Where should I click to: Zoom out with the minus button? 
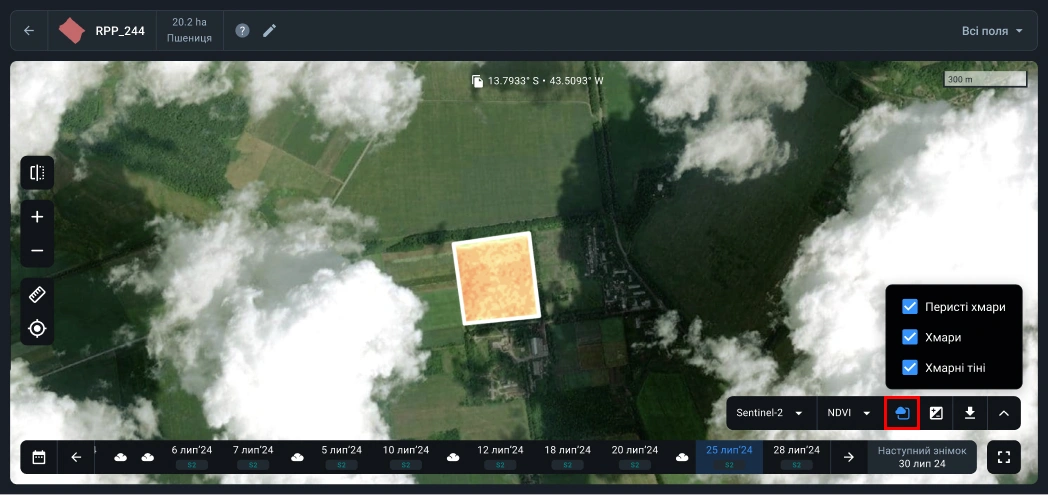(x=37, y=250)
